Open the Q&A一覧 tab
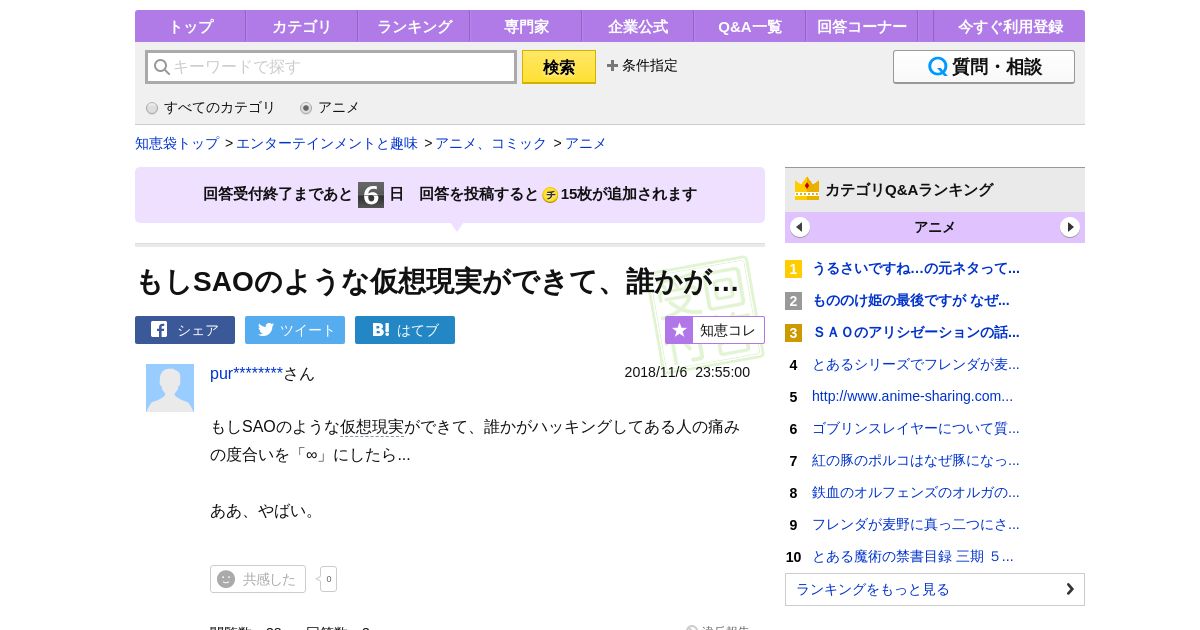This screenshot has width=1200, height=630. click(749, 26)
